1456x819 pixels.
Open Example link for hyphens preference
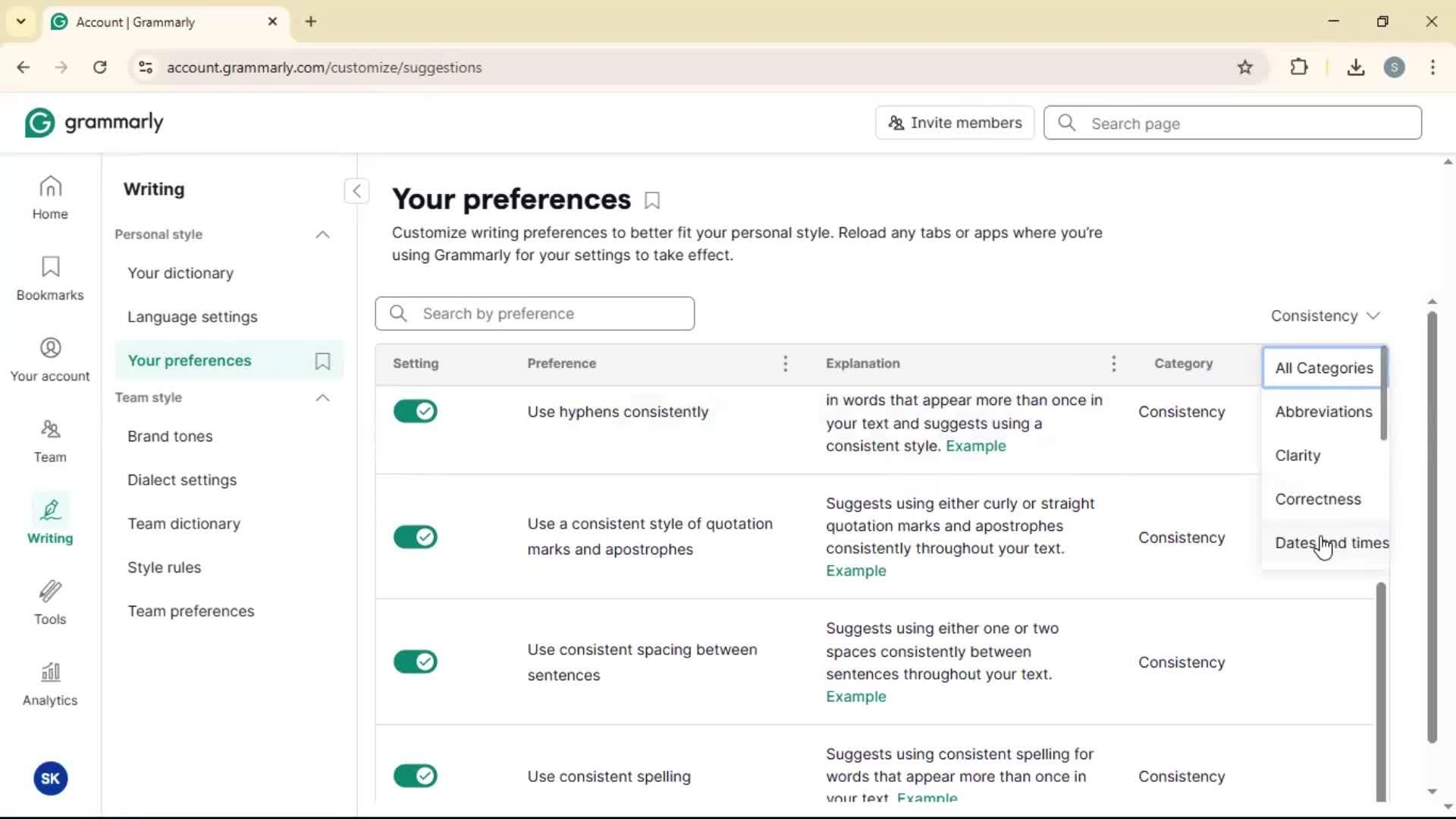(x=975, y=446)
